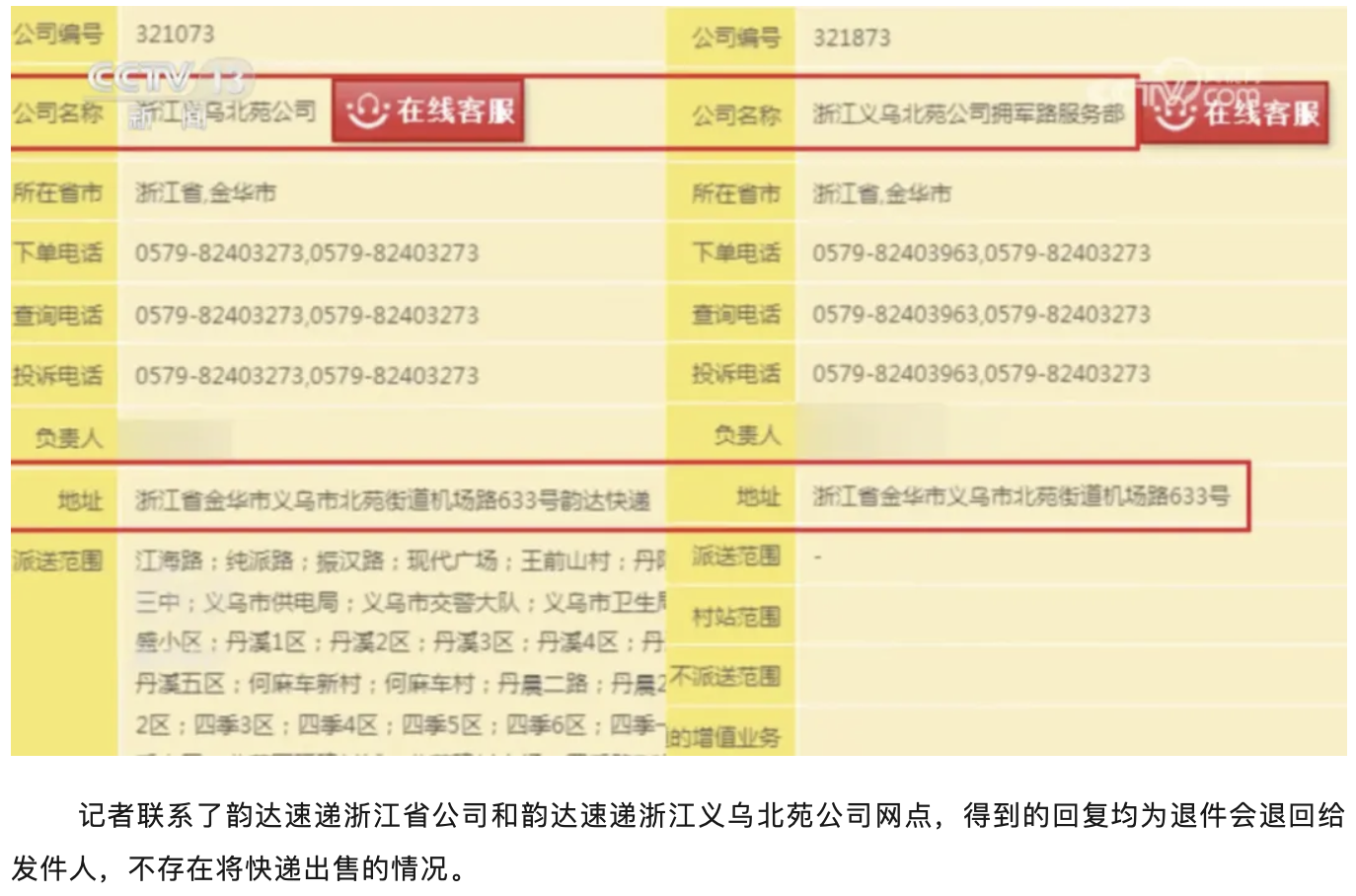This screenshot has width=1356, height=896.
Task: Click 公司编号 label in the left table
Action: pos(57,34)
